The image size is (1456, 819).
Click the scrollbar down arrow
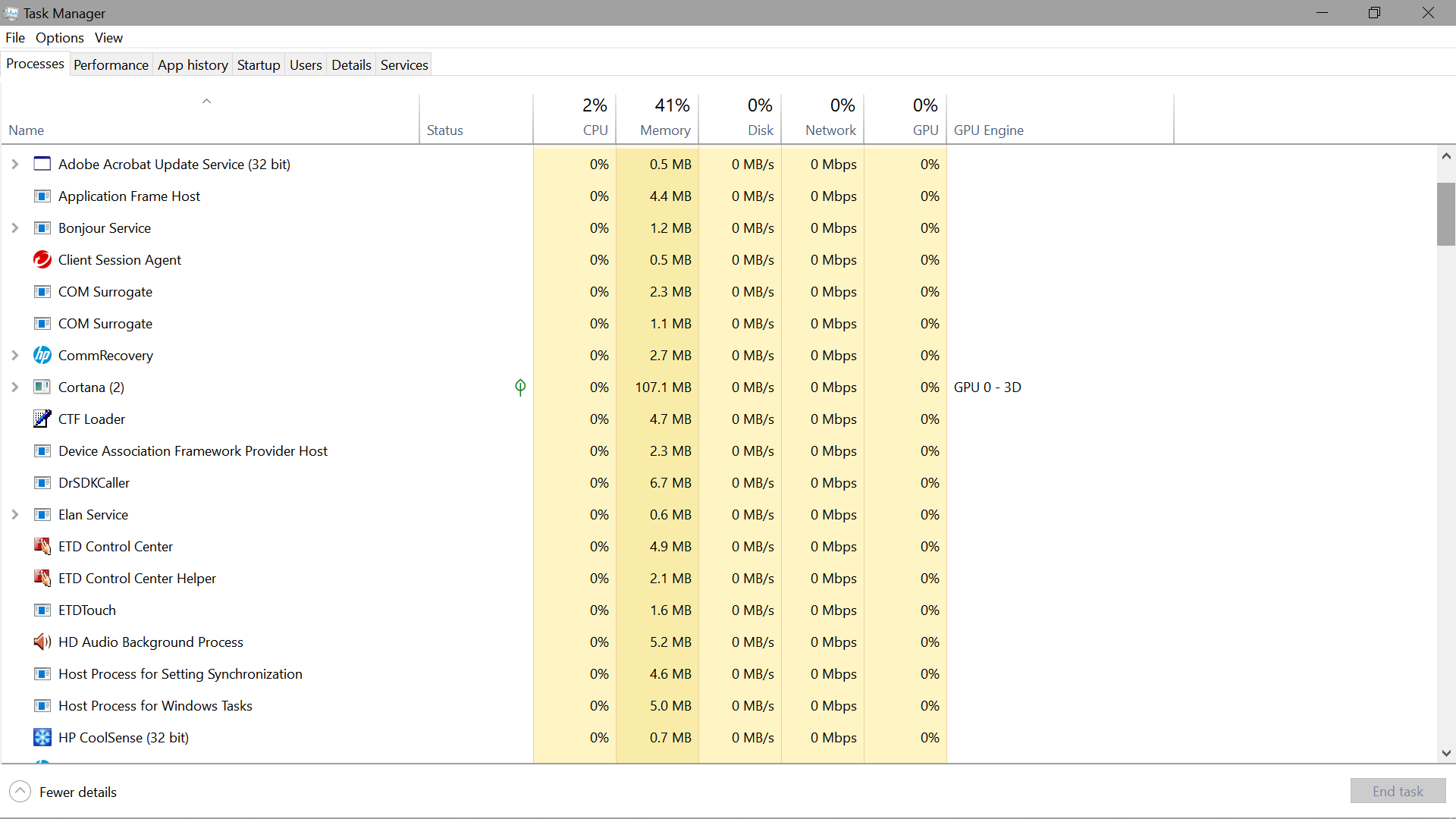[1446, 753]
